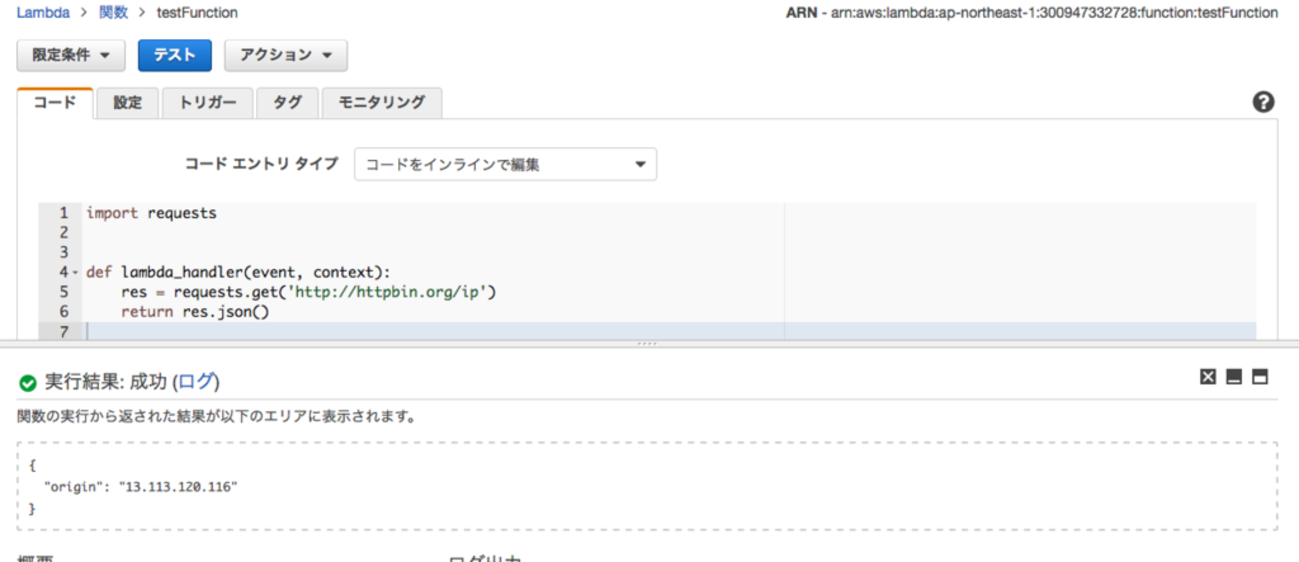Open the アクション dropdown menu
1299x562 pixels.
285,55
